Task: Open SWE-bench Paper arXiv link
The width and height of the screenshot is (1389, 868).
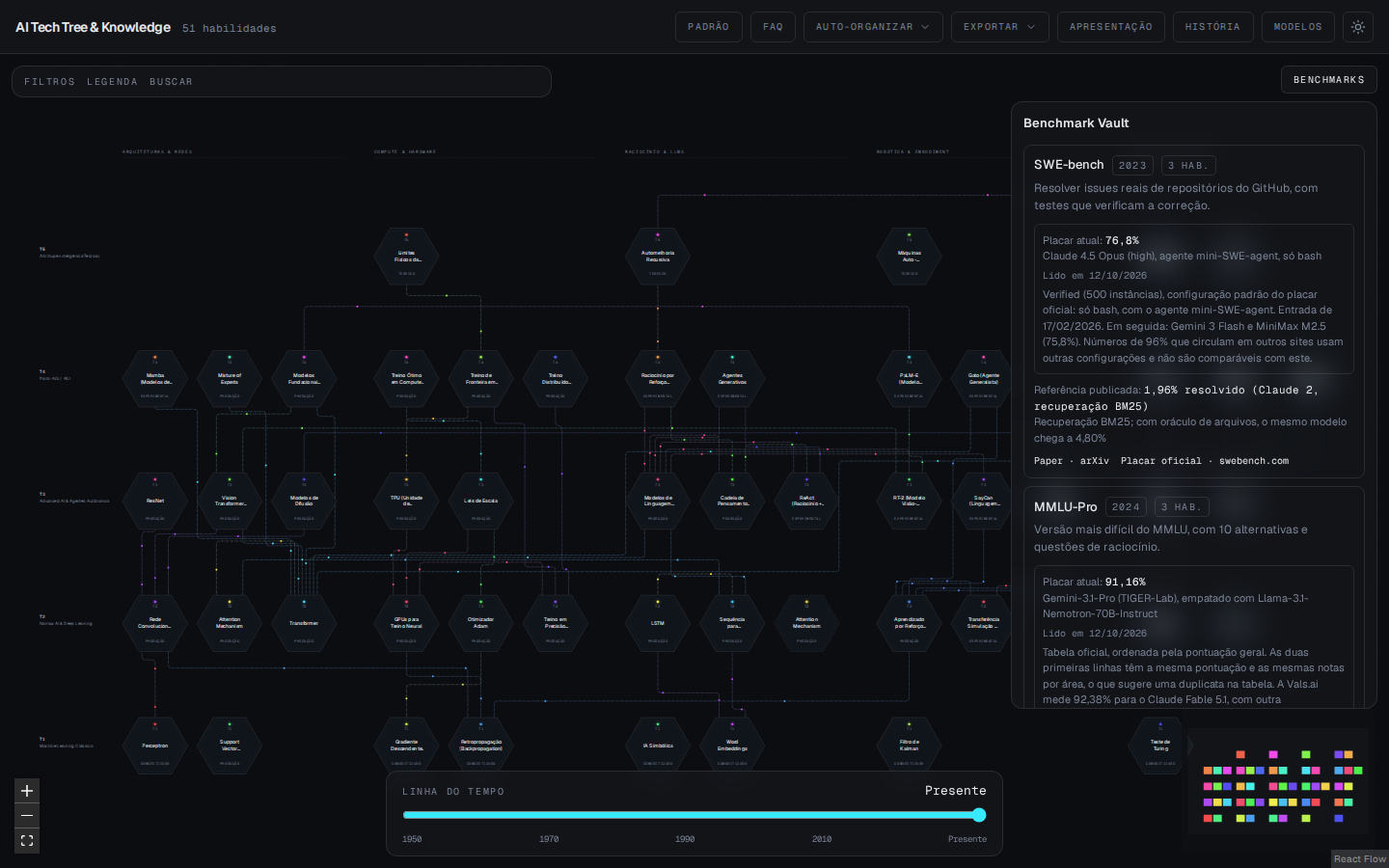Action: click(x=1072, y=461)
